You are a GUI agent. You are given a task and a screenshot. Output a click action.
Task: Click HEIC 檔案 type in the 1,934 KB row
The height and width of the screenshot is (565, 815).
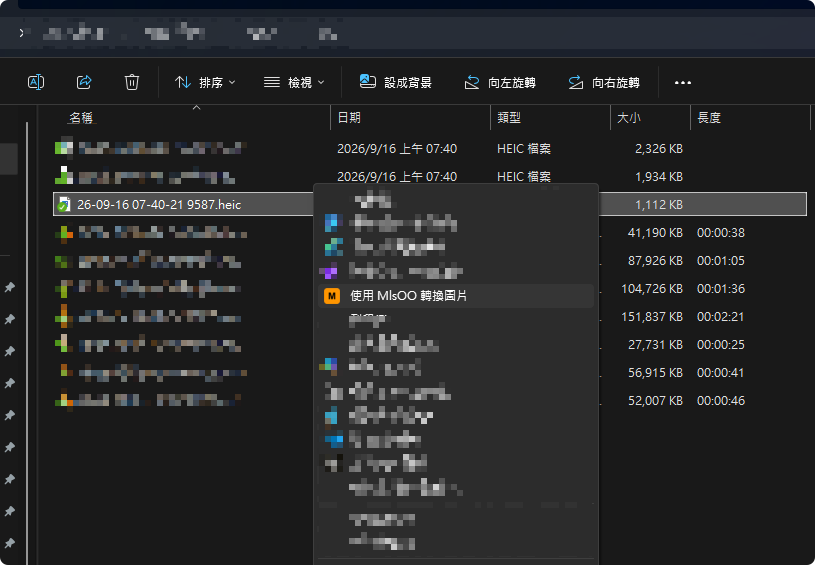coord(524,177)
